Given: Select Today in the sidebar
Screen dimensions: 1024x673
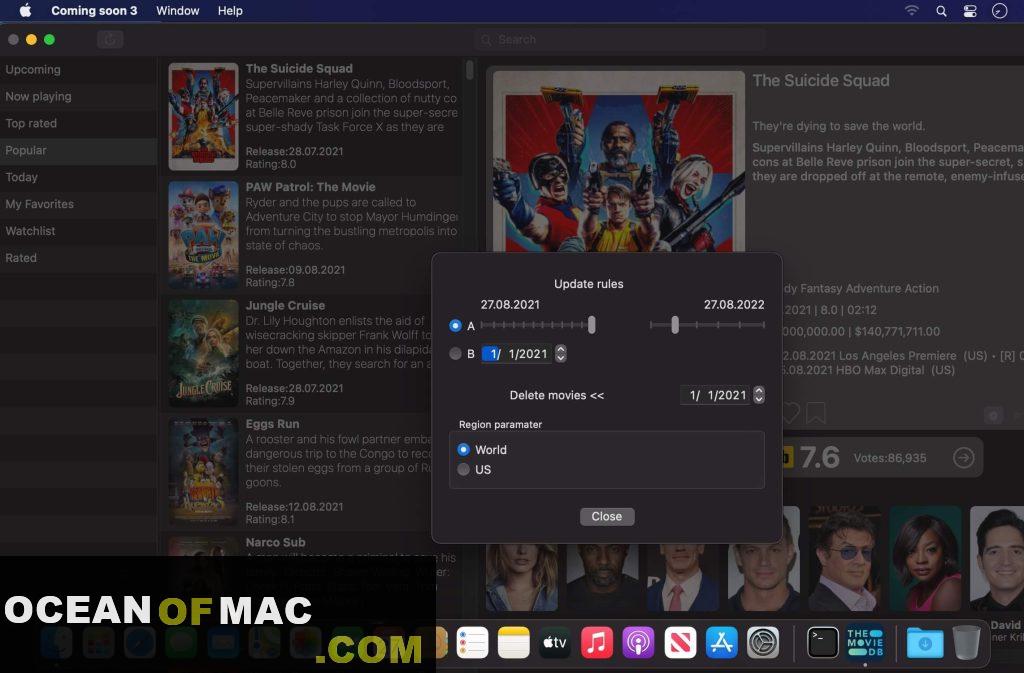Looking at the screenshot, I should coord(78,177).
